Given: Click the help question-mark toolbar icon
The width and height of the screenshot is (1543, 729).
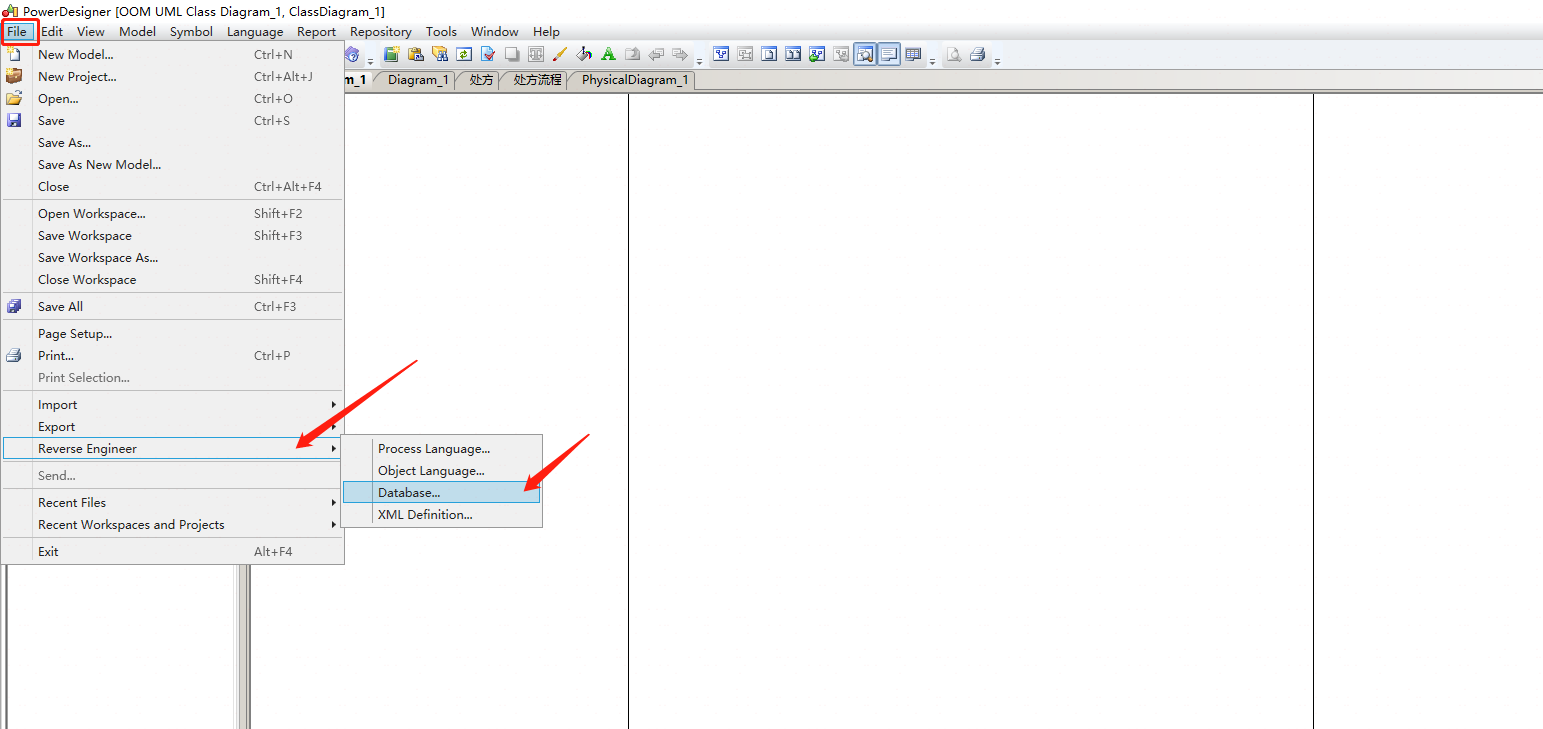Looking at the screenshot, I should (x=352, y=55).
